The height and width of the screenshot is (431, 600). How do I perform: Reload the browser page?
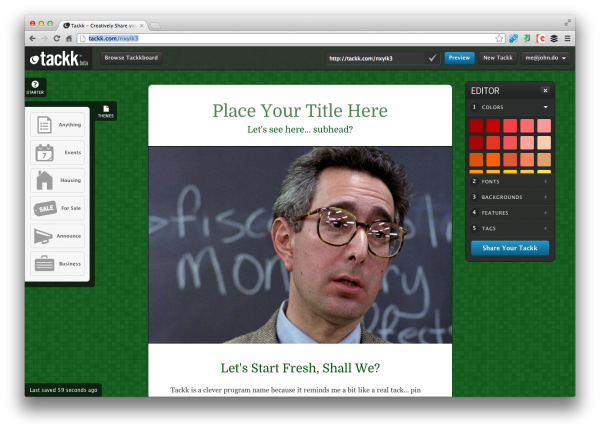coord(57,38)
